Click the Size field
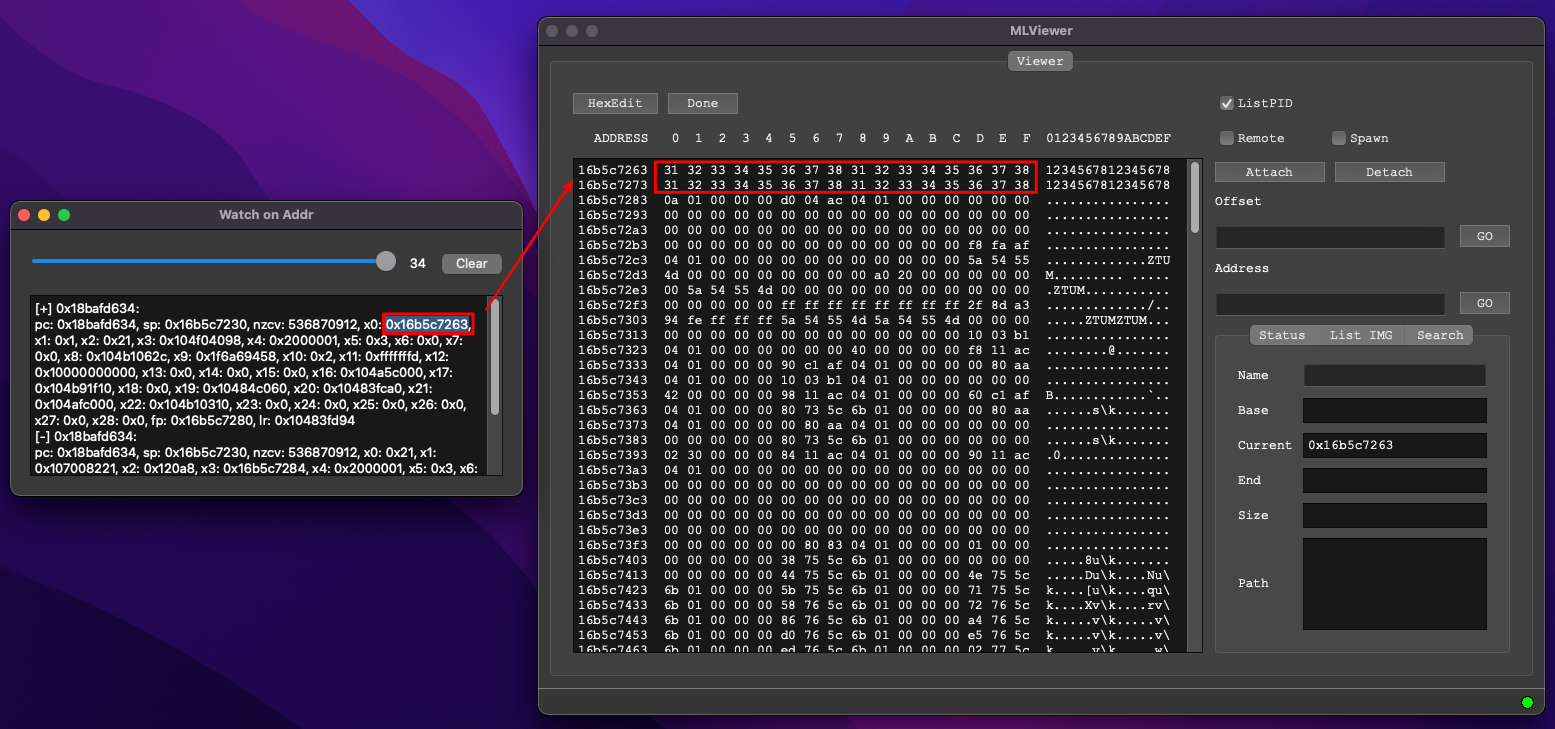1555x729 pixels. click(x=1394, y=515)
